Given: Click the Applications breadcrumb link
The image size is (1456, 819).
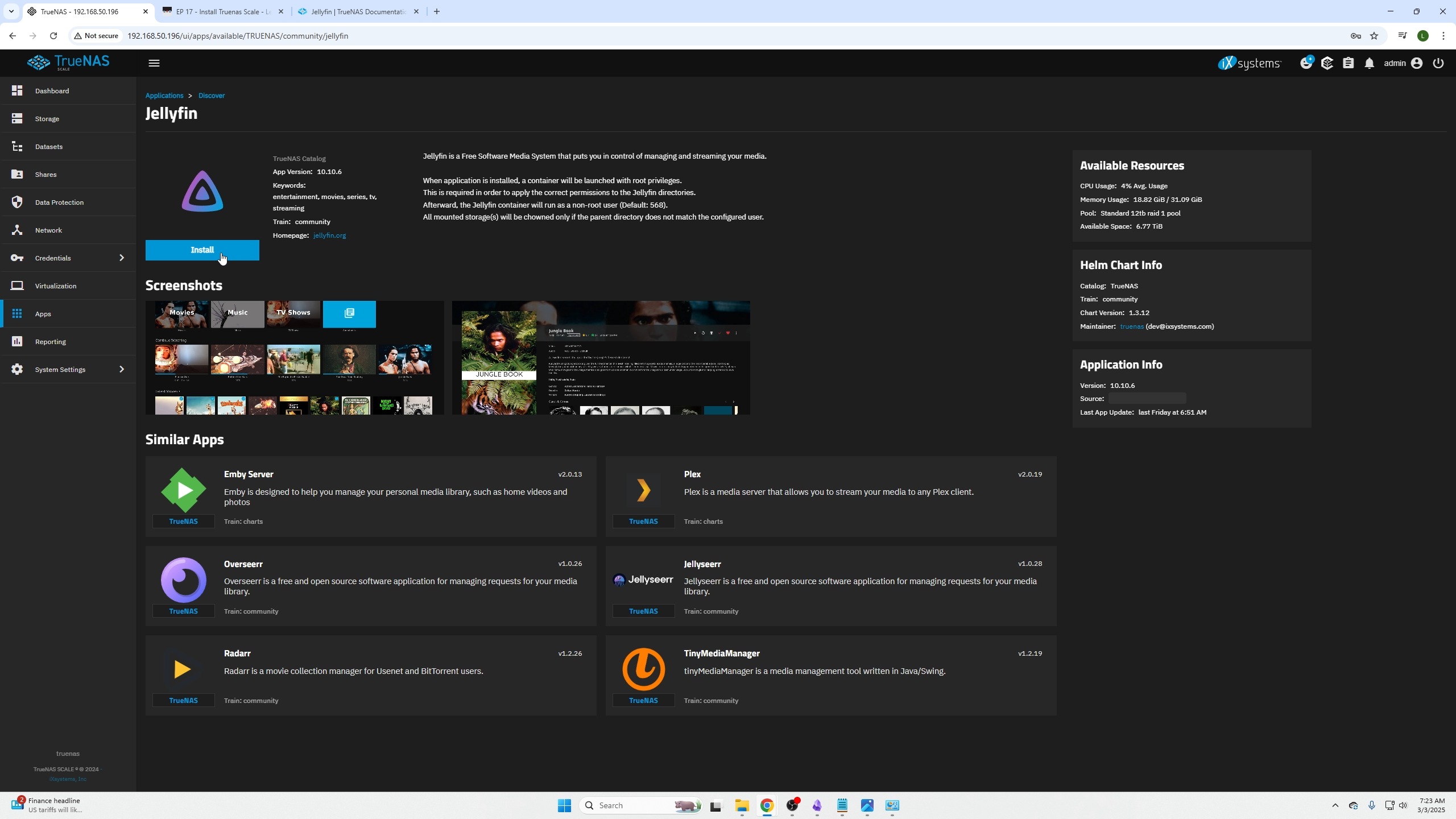Looking at the screenshot, I should (164, 96).
